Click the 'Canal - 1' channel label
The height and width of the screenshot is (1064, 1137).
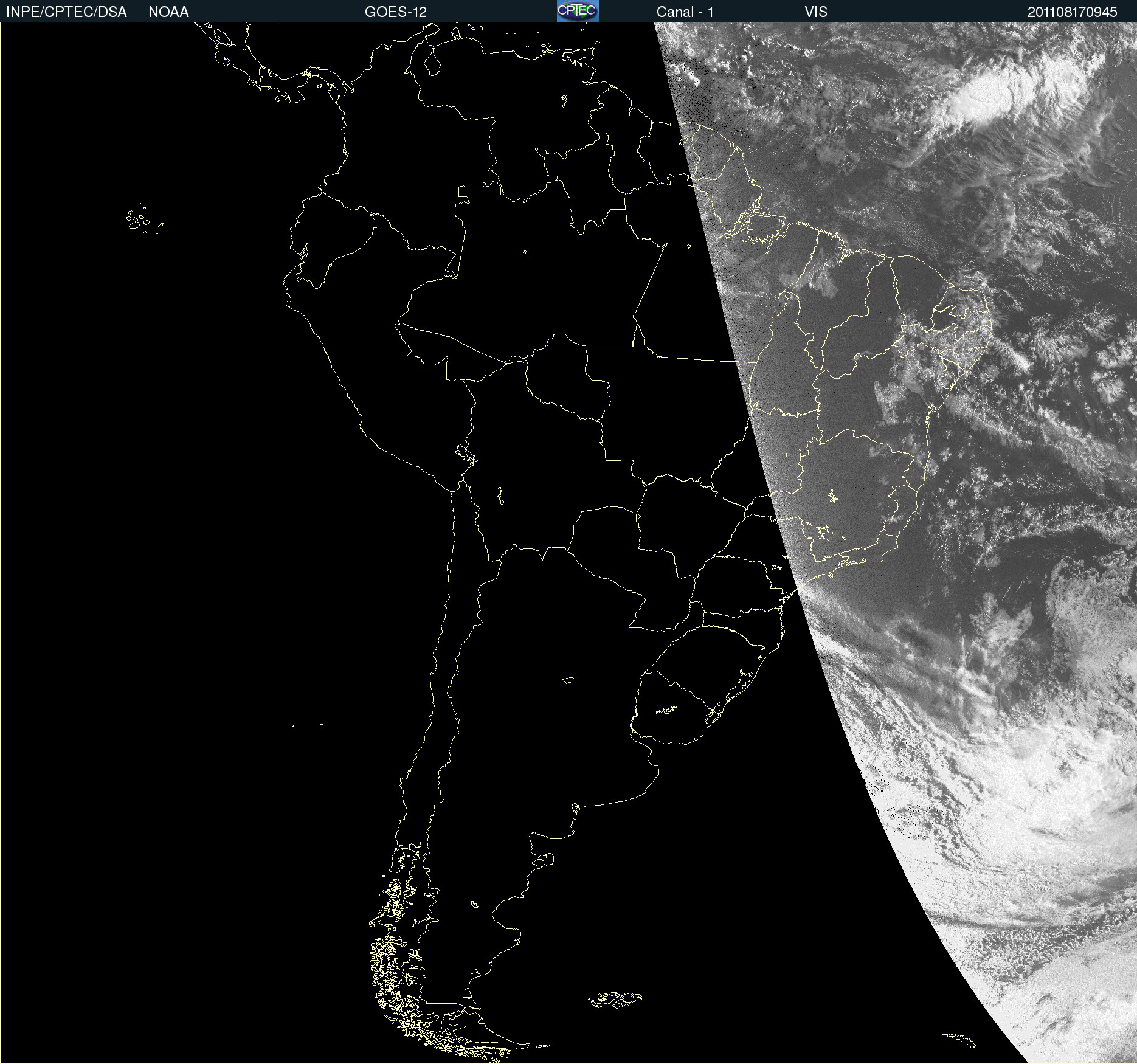[685, 12]
